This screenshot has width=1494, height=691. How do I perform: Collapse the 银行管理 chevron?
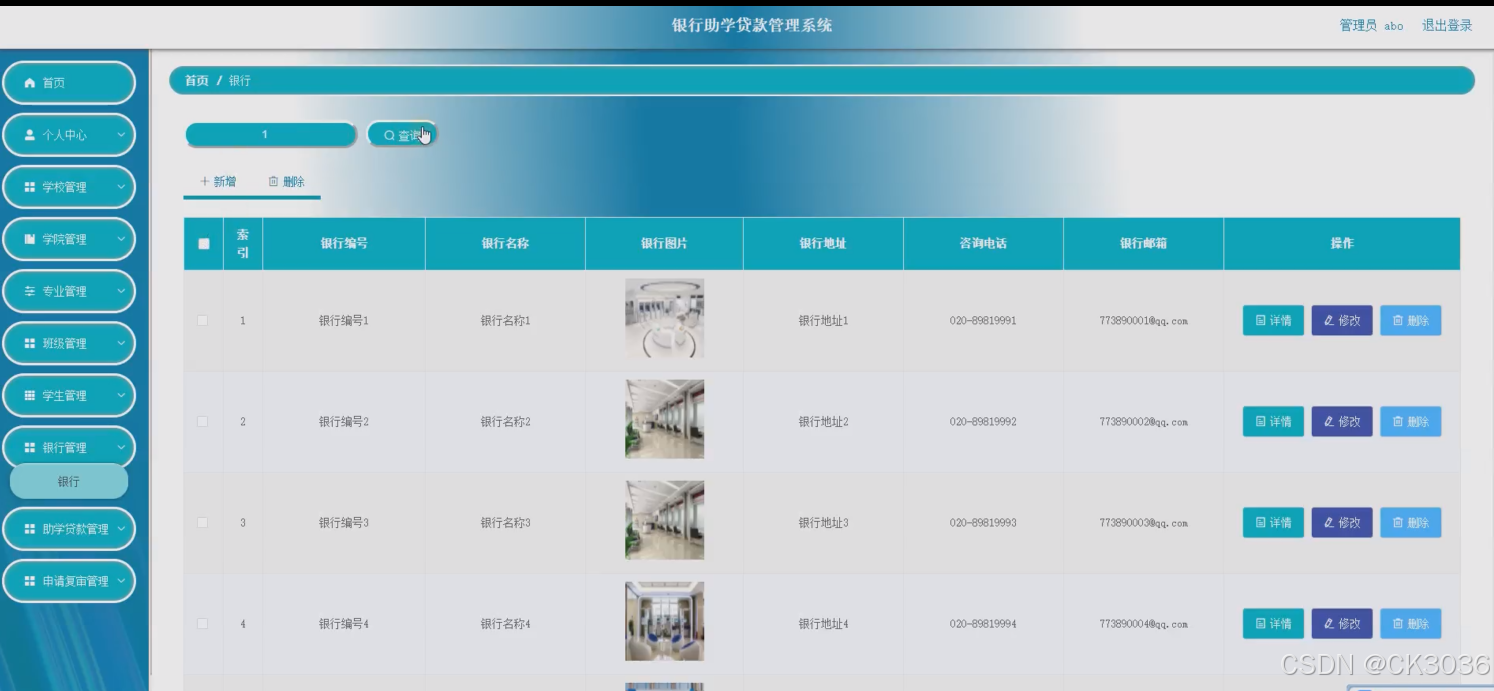(x=121, y=447)
